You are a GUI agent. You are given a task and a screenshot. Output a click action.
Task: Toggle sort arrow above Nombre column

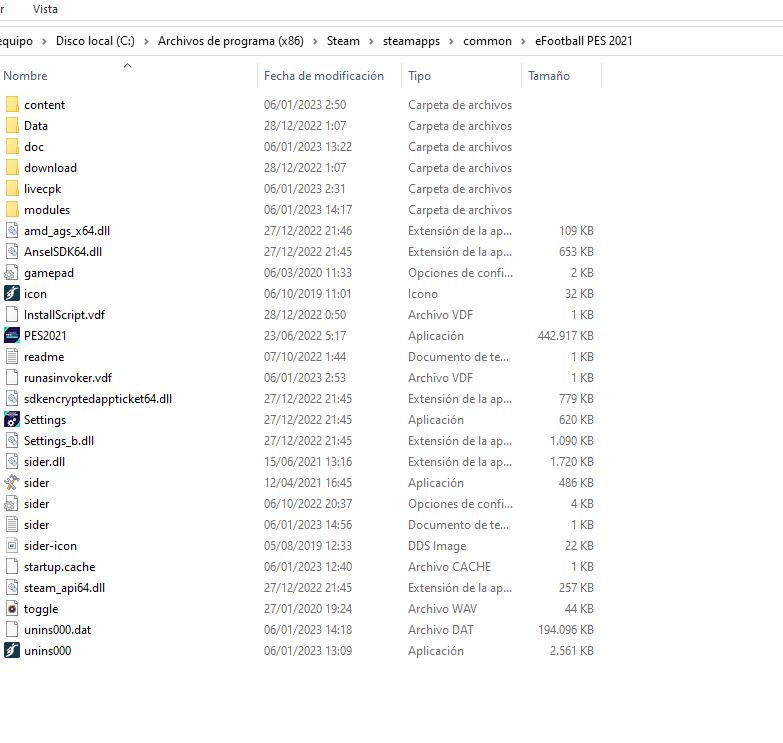coord(127,65)
